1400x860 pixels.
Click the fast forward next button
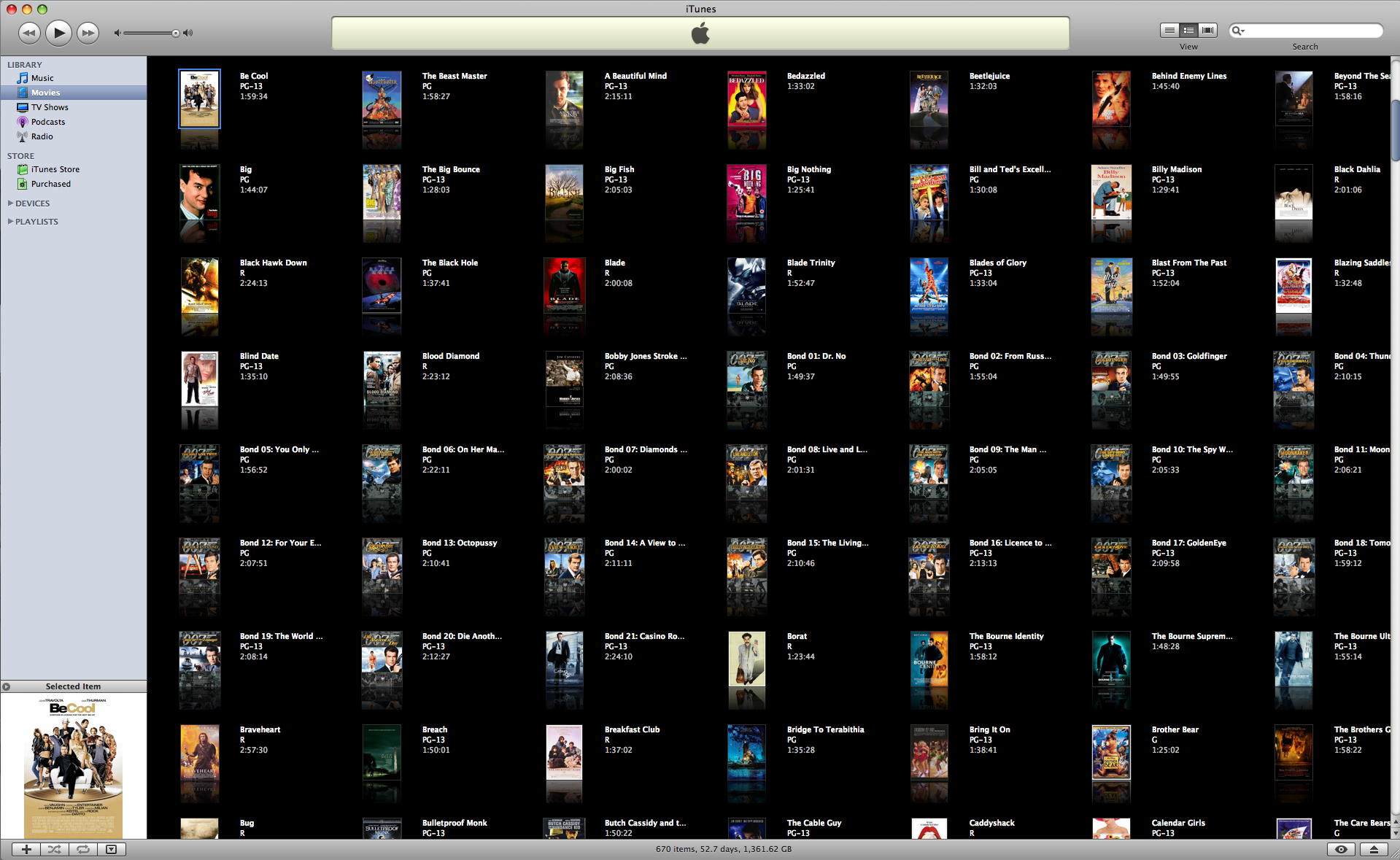tap(88, 33)
